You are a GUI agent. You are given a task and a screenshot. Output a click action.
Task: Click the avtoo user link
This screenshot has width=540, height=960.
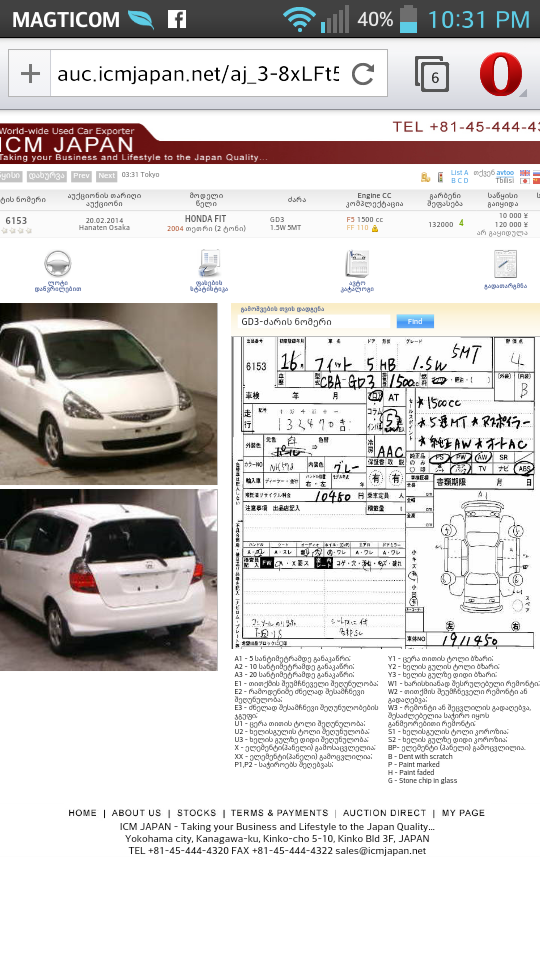(x=505, y=173)
